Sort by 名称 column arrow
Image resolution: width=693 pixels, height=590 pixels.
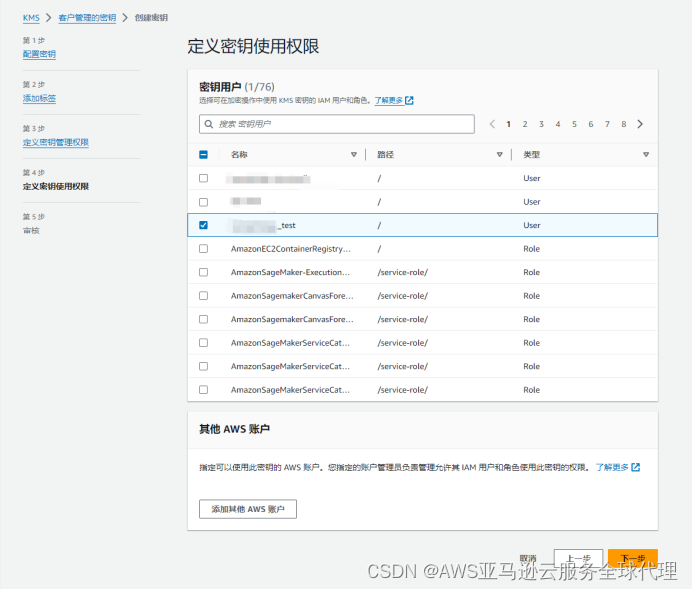pos(354,155)
